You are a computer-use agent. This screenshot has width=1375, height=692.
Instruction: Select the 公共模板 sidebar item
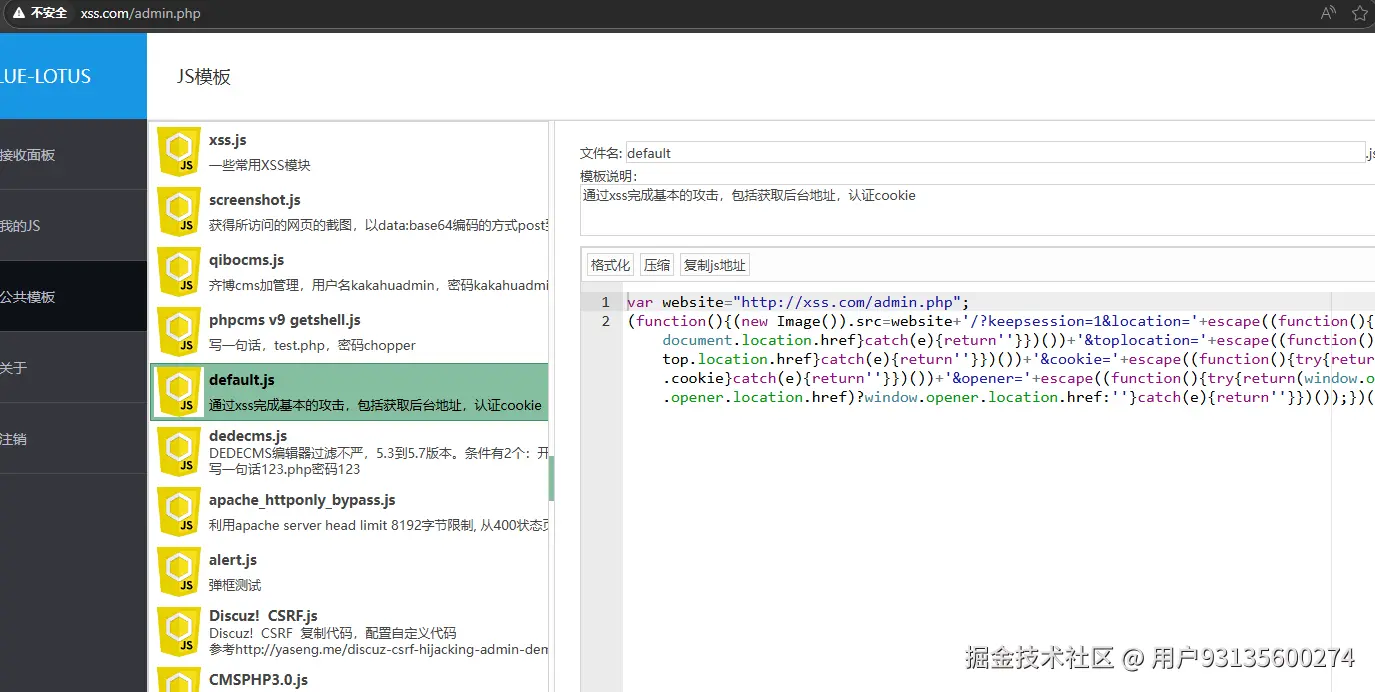[x=73, y=297]
